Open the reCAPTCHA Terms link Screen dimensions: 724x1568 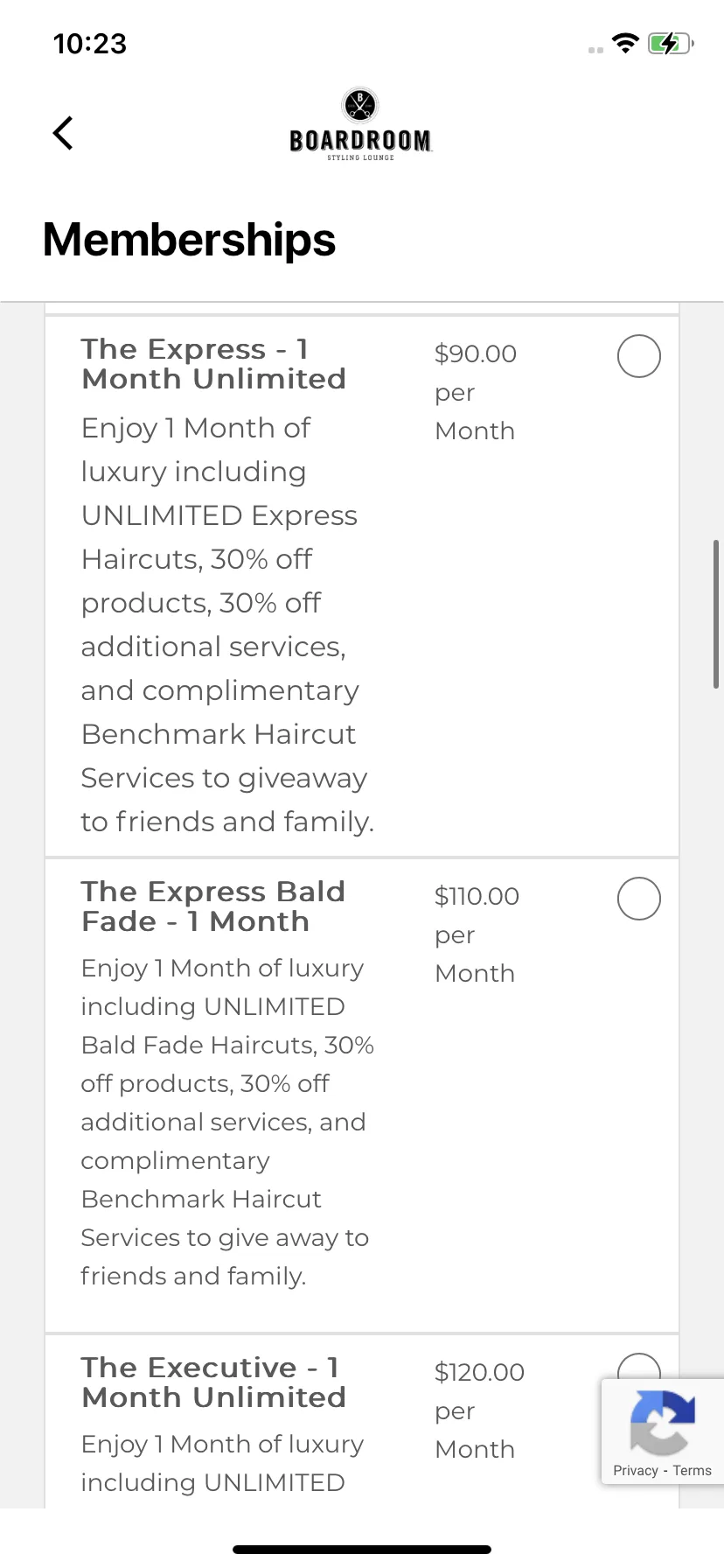pos(693,1471)
